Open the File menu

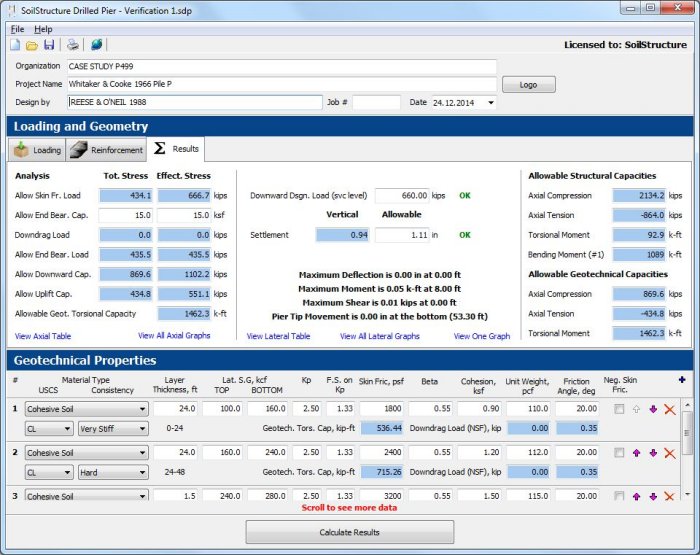[17, 29]
